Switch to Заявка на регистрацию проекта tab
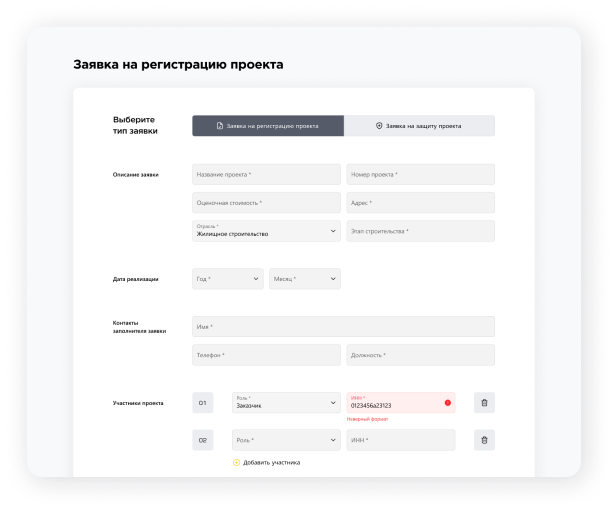This screenshot has height=511, width=615. pos(268,126)
